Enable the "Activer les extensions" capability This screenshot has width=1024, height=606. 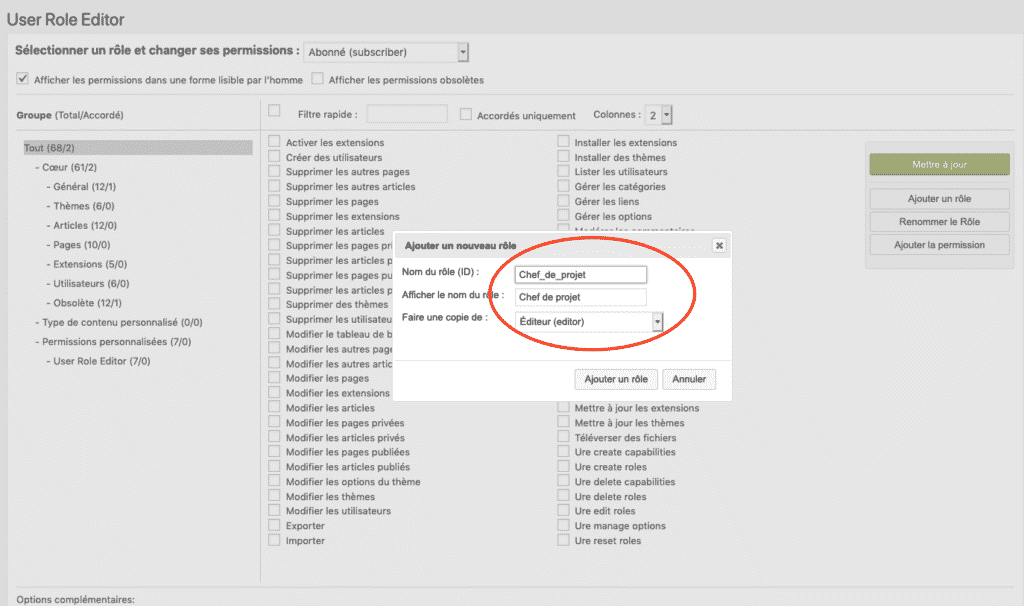pos(274,142)
